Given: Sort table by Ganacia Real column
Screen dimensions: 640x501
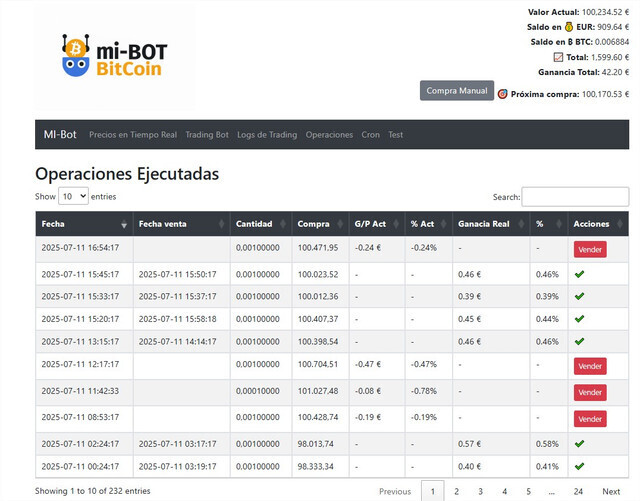Looking at the screenshot, I should tap(491, 224).
